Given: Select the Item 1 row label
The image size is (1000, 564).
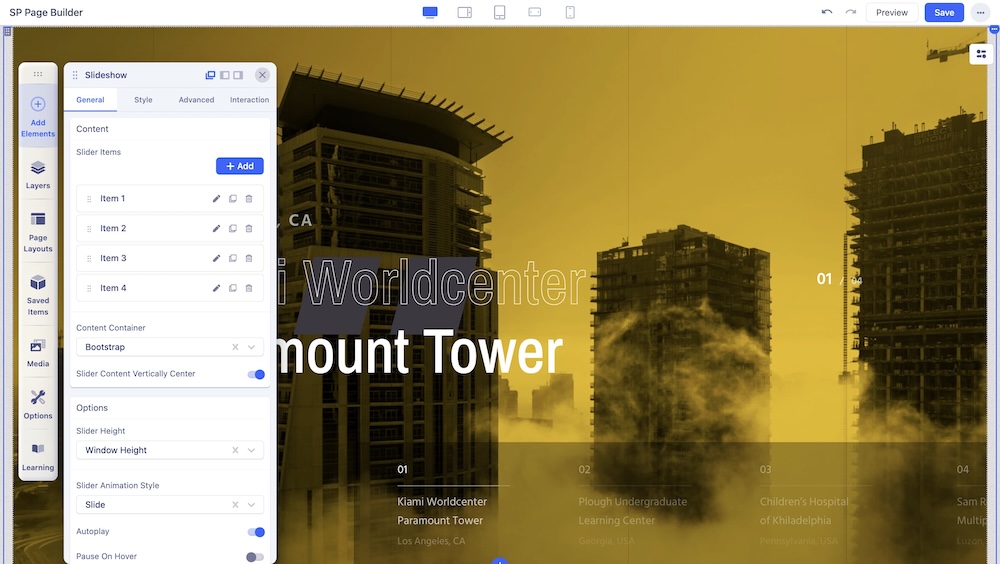Looking at the screenshot, I should (x=112, y=198).
